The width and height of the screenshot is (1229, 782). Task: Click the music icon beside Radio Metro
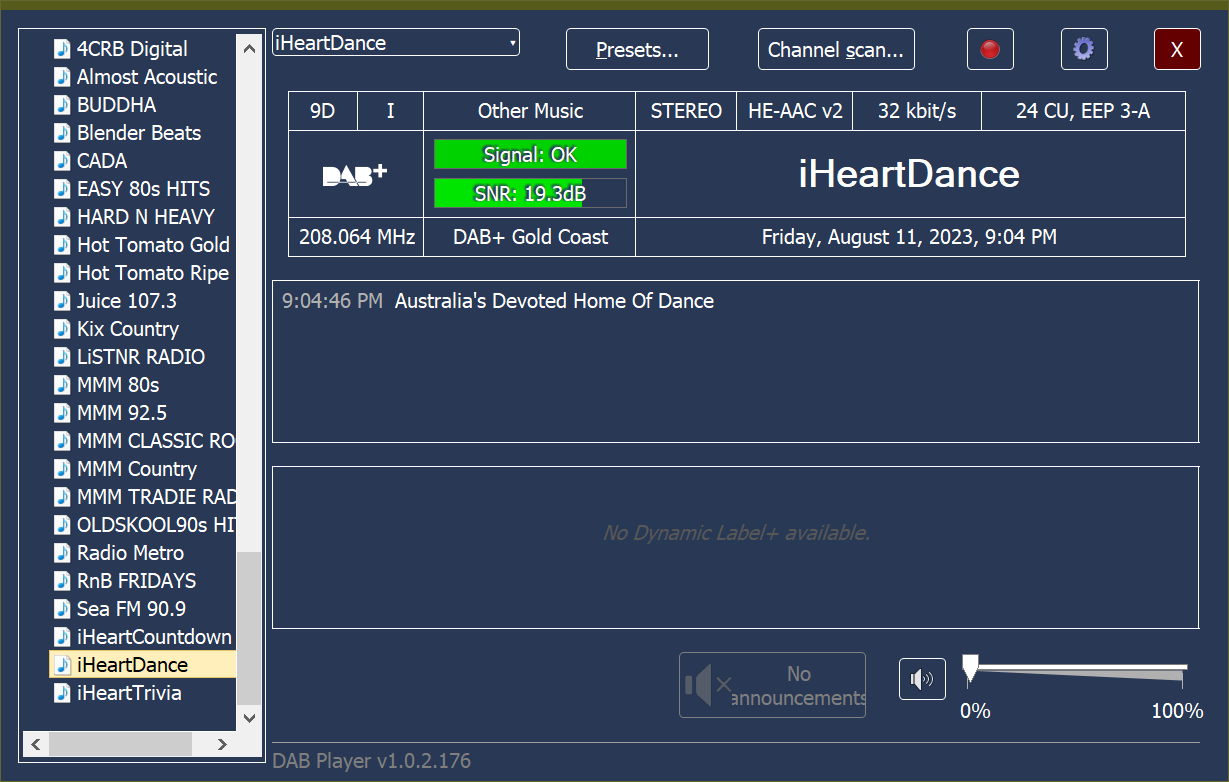coord(63,552)
